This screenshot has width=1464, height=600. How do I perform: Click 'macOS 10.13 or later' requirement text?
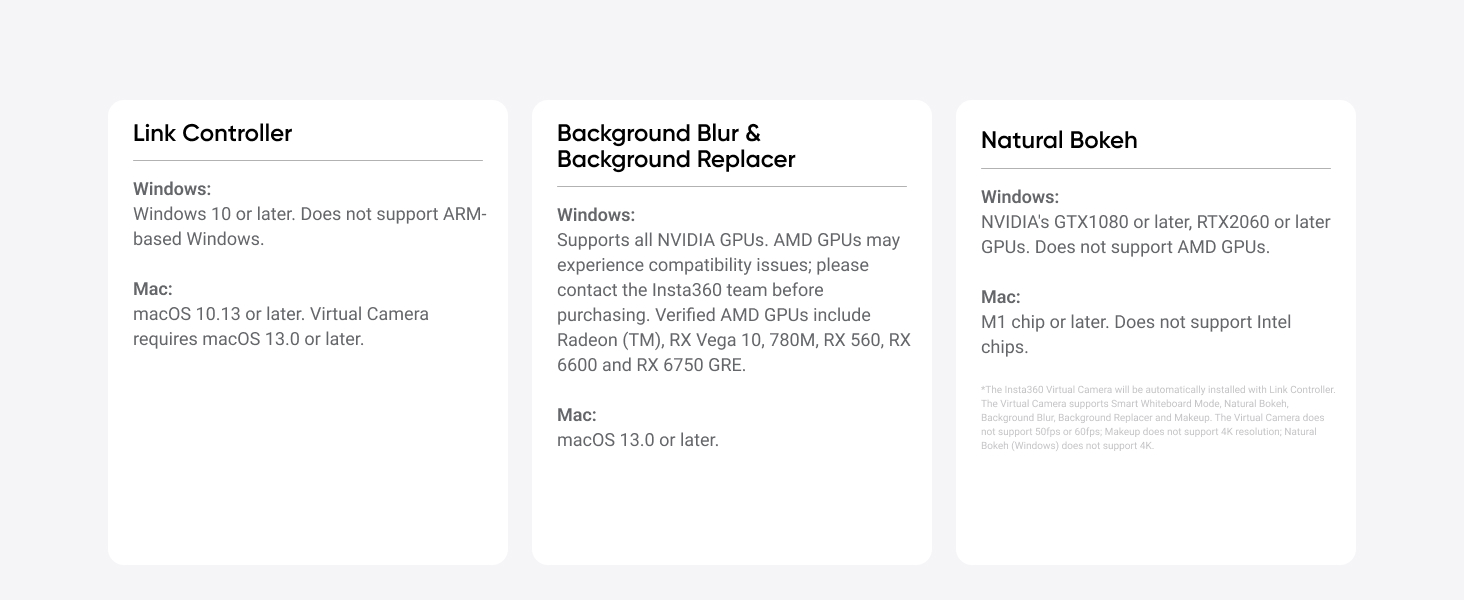pyautogui.click(x=281, y=326)
